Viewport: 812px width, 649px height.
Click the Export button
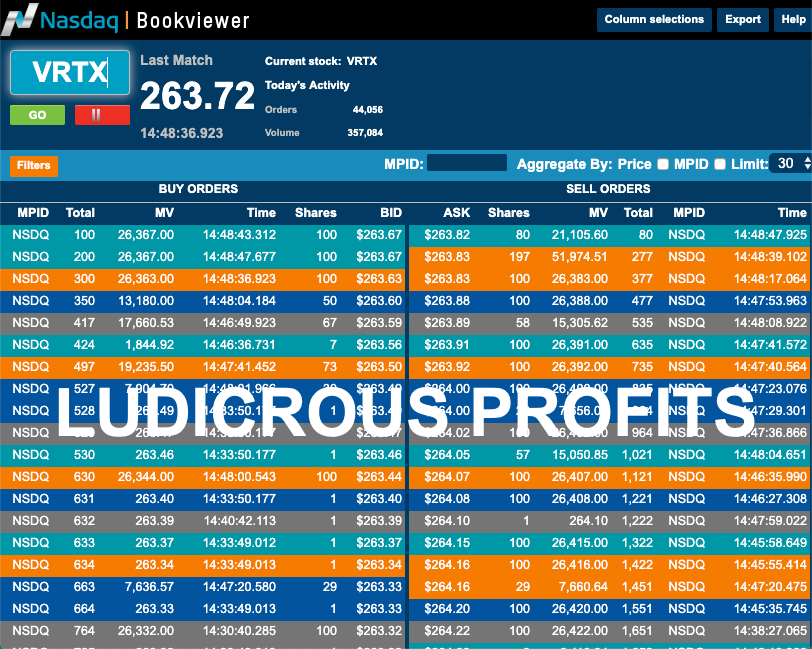point(743,20)
